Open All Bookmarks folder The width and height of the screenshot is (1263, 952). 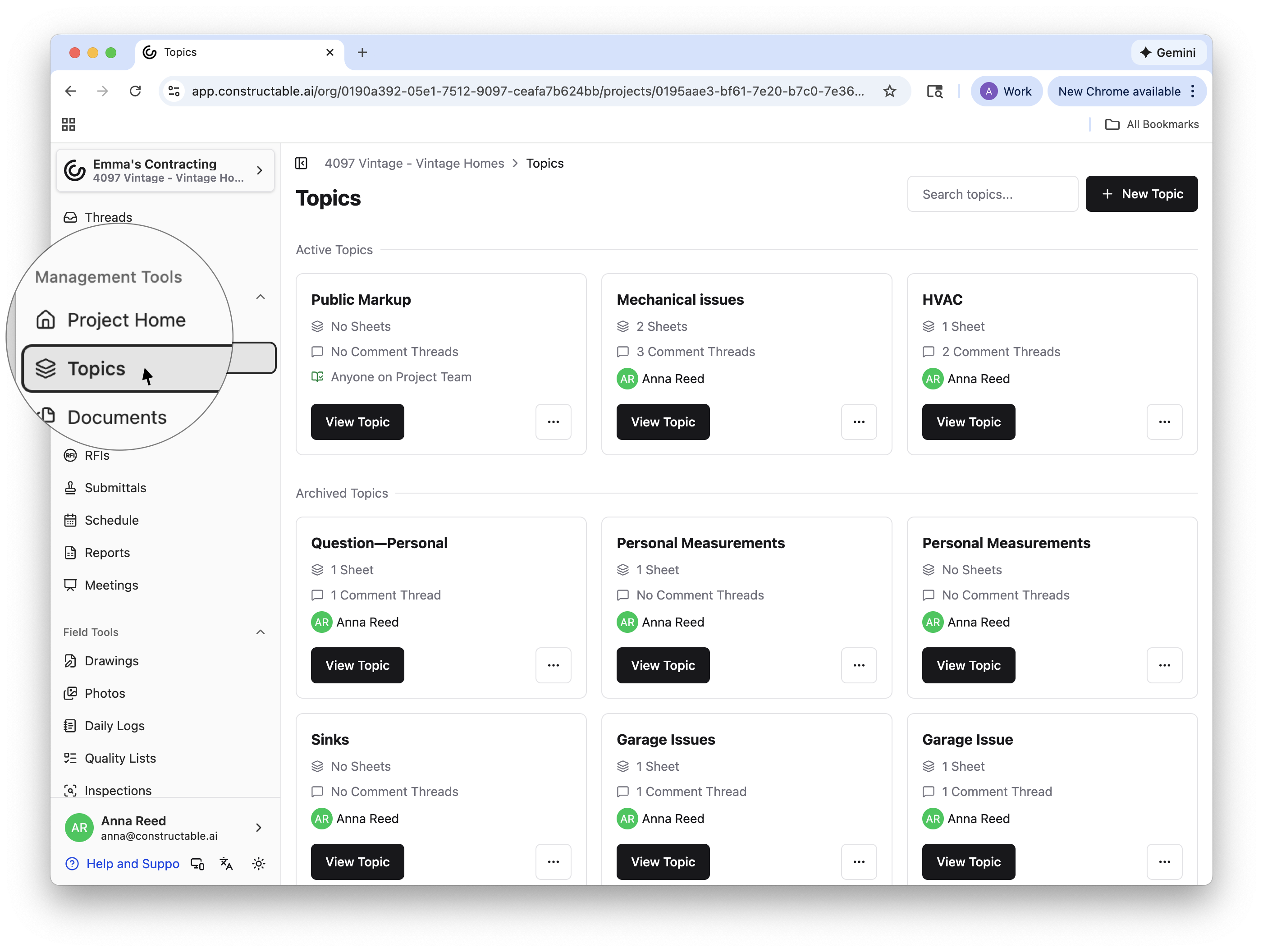[1152, 124]
